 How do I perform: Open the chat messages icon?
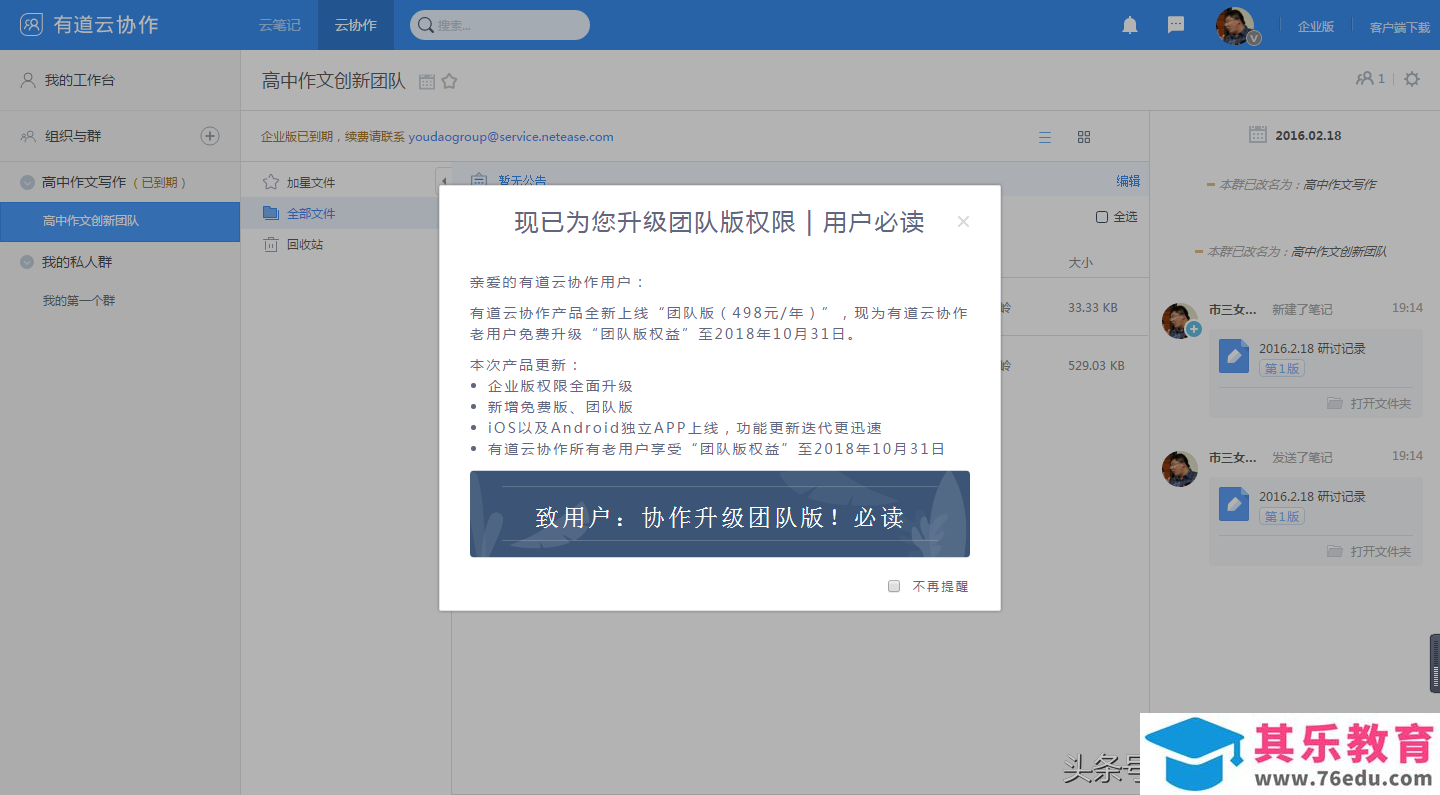click(1176, 25)
